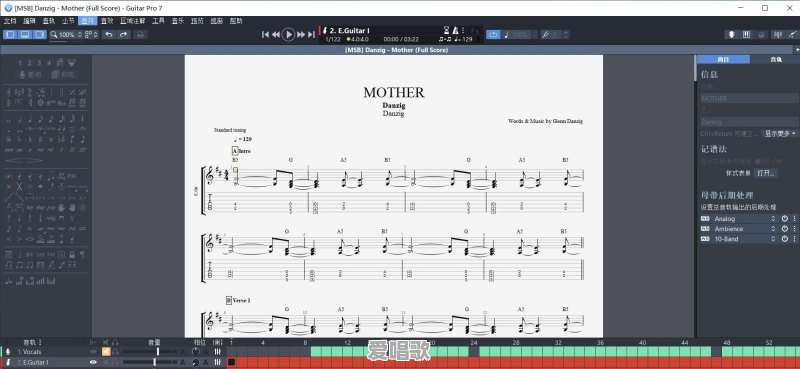Adjust the 100% zoom stepper
The width and height of the screenshot is (800, 369).
pyautogui.click(x=79, y=34)
